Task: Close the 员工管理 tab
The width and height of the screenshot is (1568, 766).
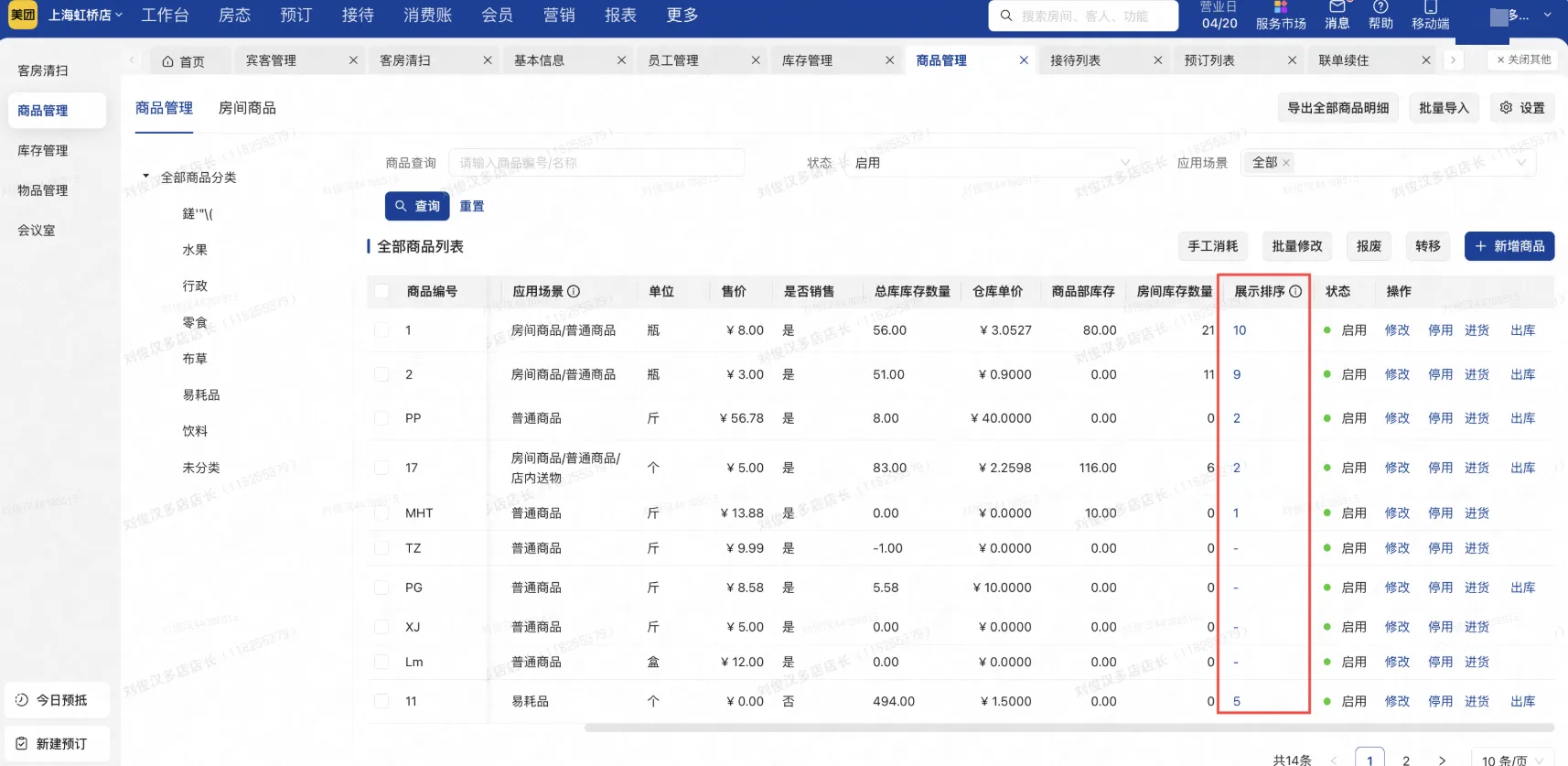Action: pos(756,60)
